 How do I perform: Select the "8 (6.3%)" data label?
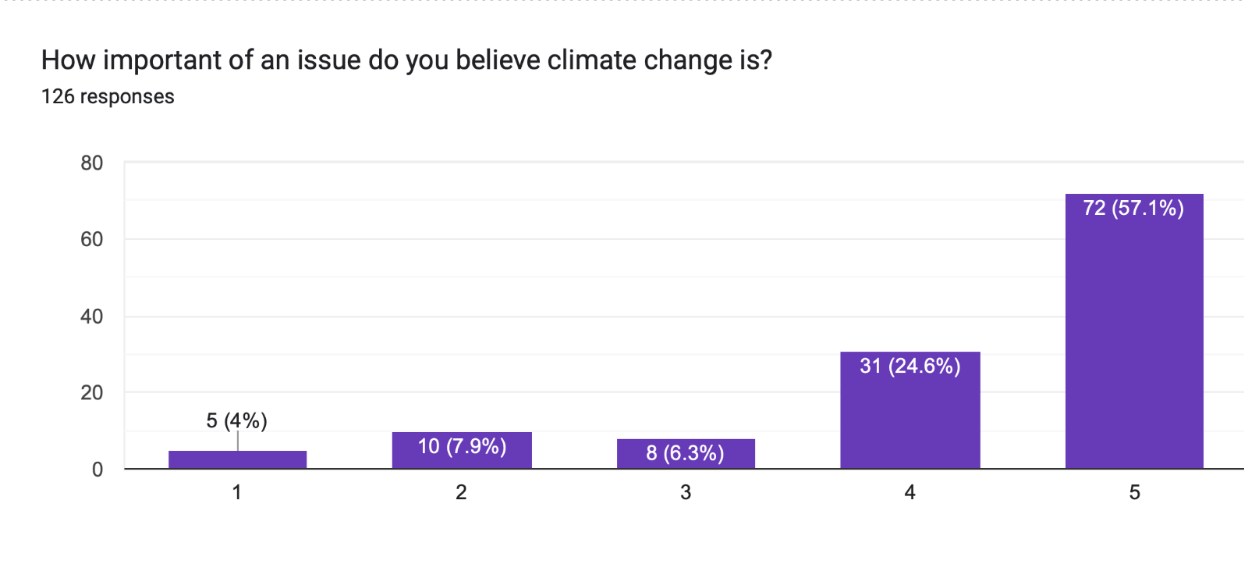(x=686, y=454)
